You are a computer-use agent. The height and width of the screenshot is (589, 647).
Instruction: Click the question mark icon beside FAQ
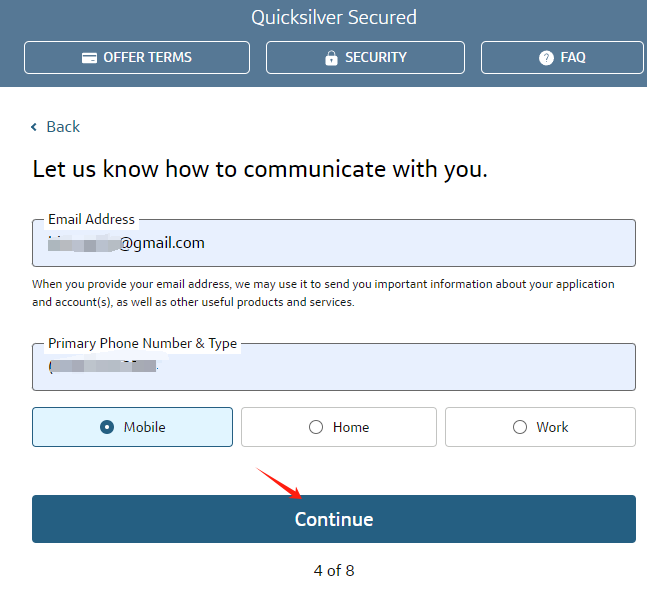point(546,58)
